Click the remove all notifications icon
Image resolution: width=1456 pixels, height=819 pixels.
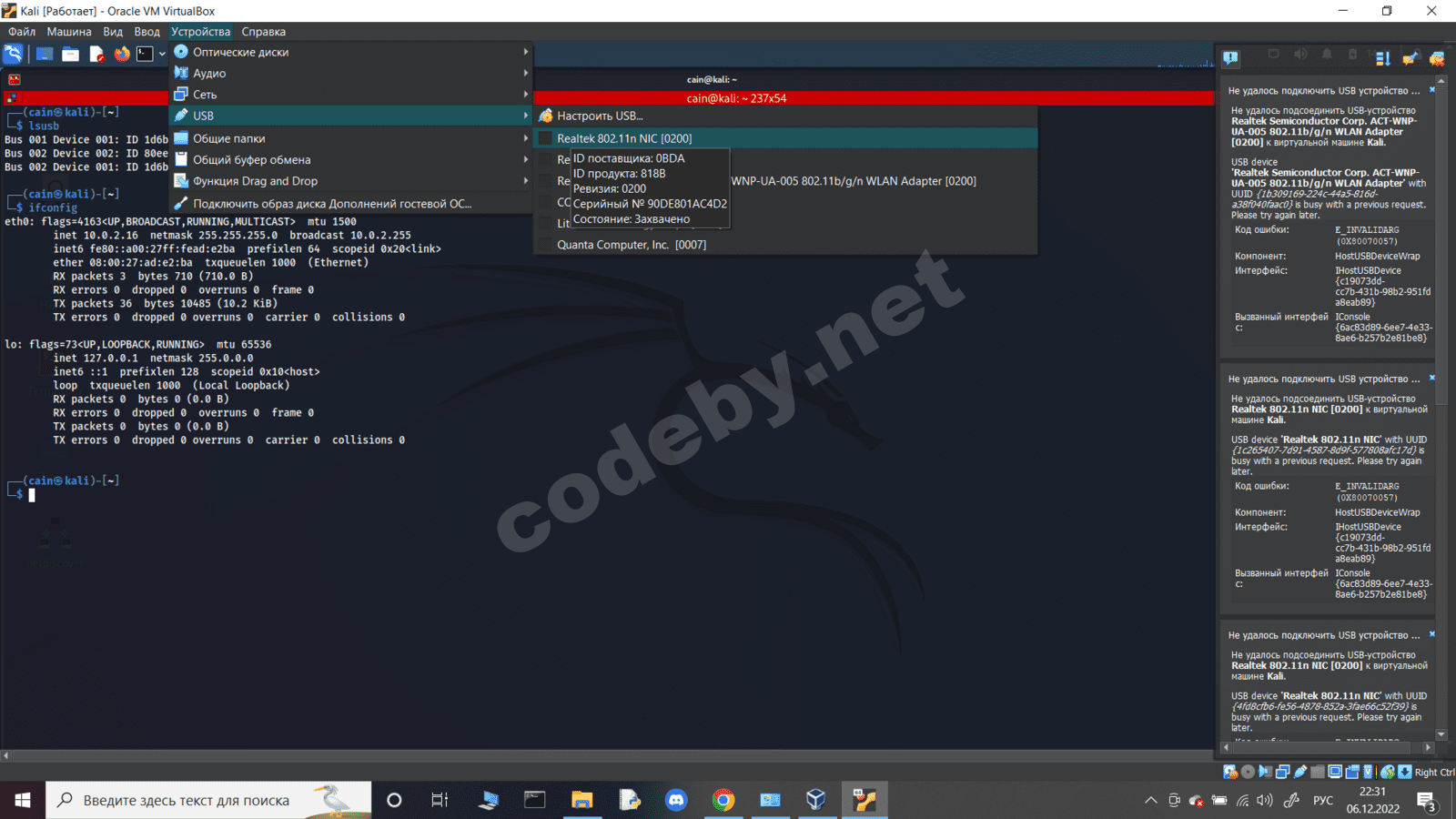1437,58
